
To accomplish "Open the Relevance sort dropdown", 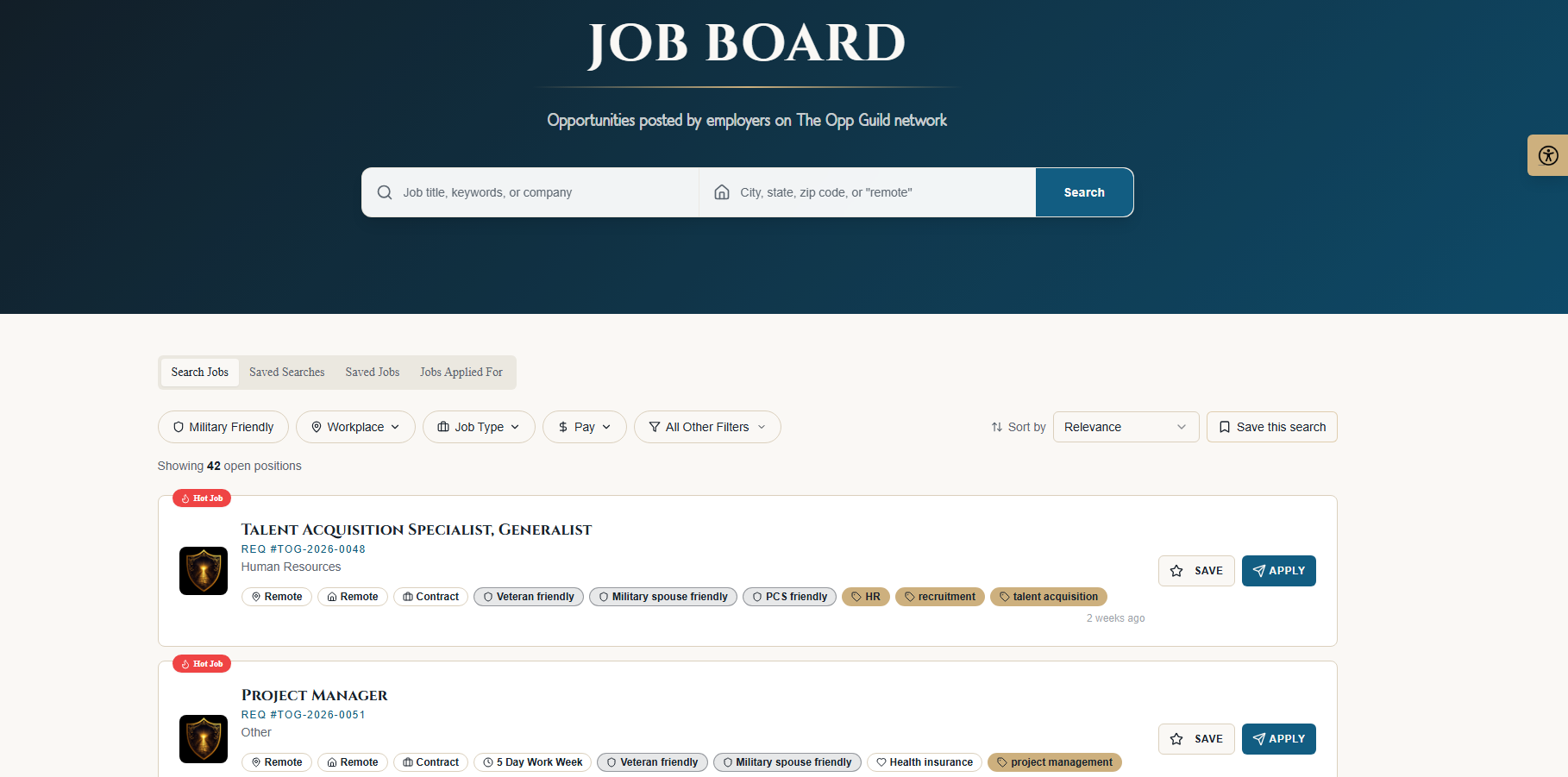I will pos(1126,427).
